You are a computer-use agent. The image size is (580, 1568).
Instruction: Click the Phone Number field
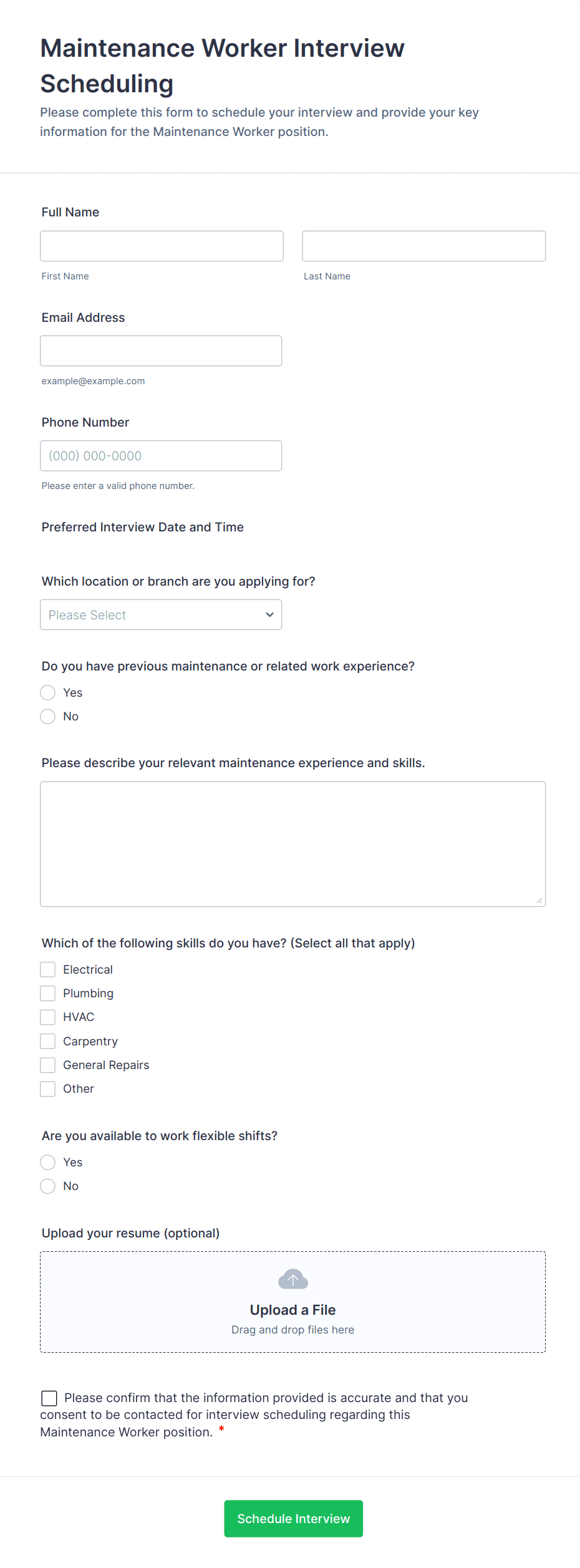[x=161, y=455]
